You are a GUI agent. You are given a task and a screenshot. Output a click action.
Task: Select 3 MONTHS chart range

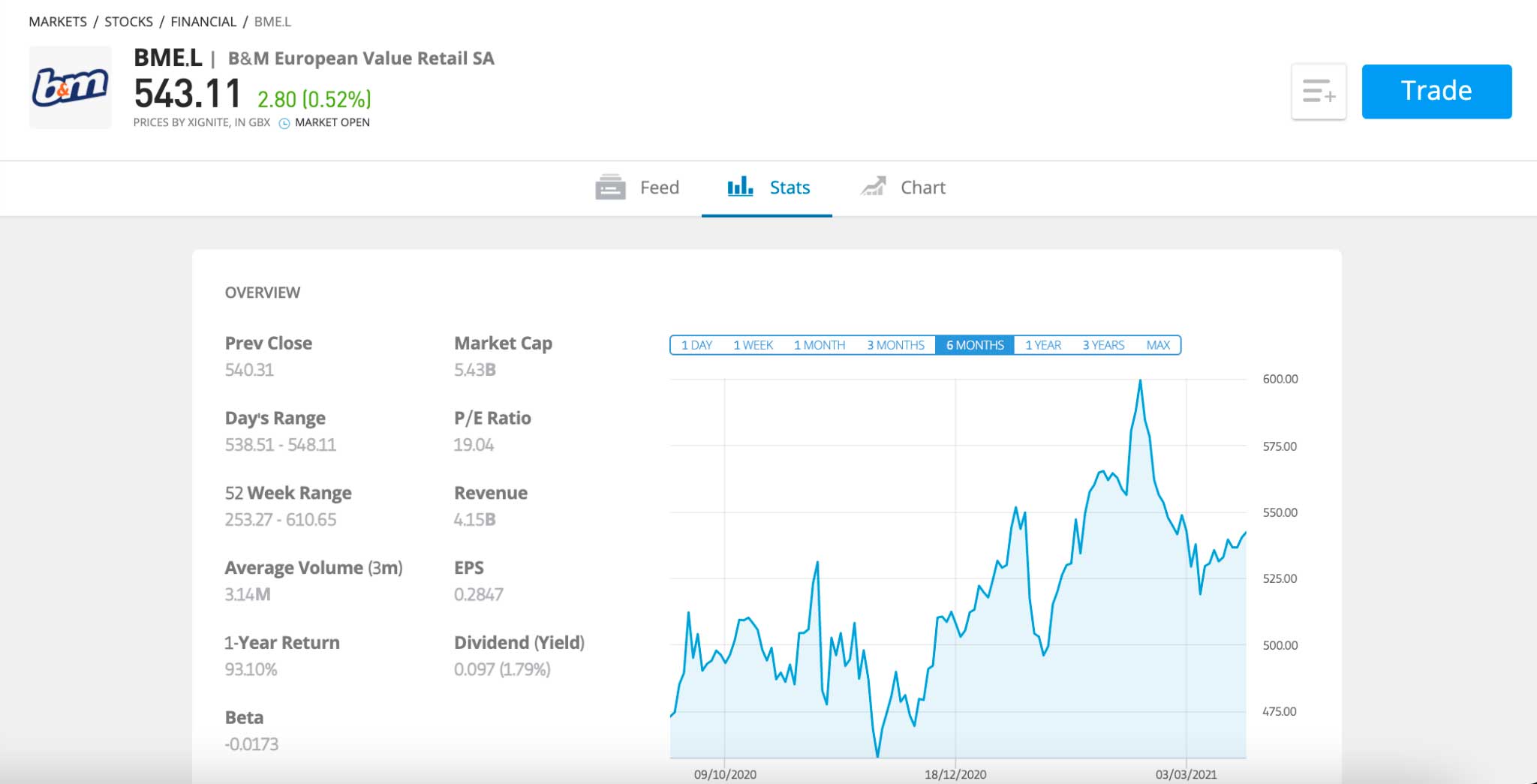[895, 345]
